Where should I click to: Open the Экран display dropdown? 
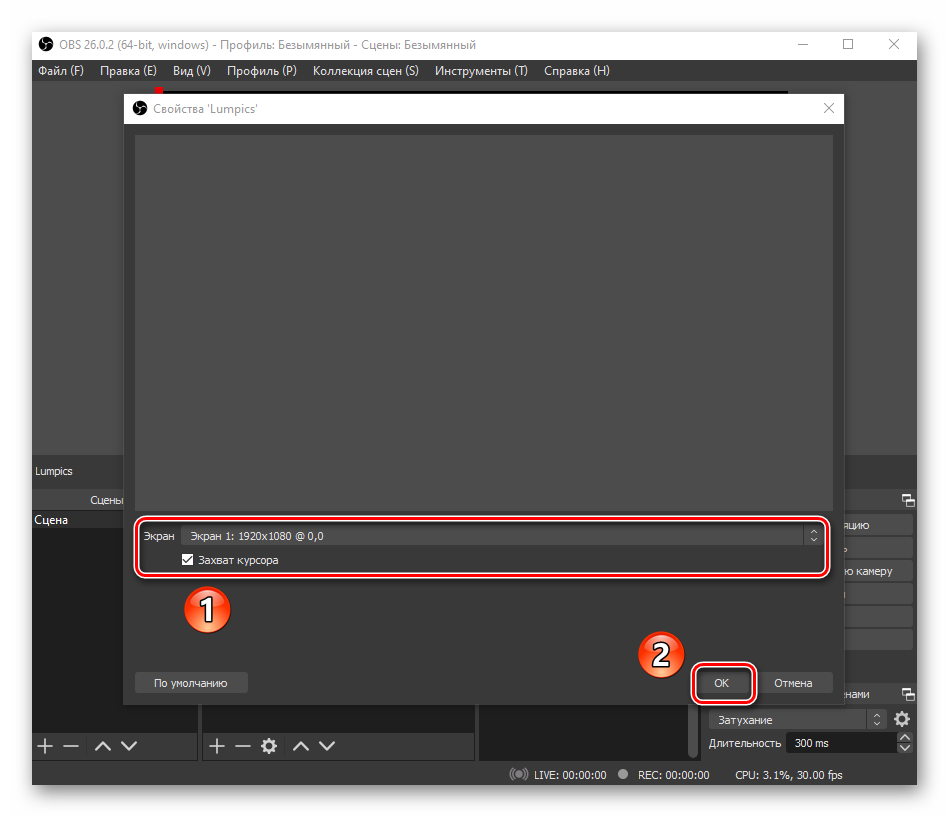(500, 536)
